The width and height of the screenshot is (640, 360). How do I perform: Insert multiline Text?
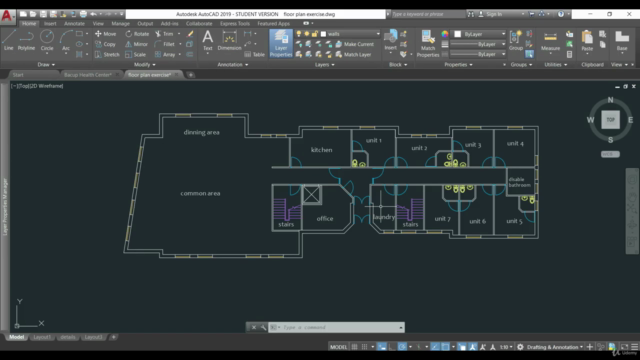pyautogui.click(x=208, y=40)
